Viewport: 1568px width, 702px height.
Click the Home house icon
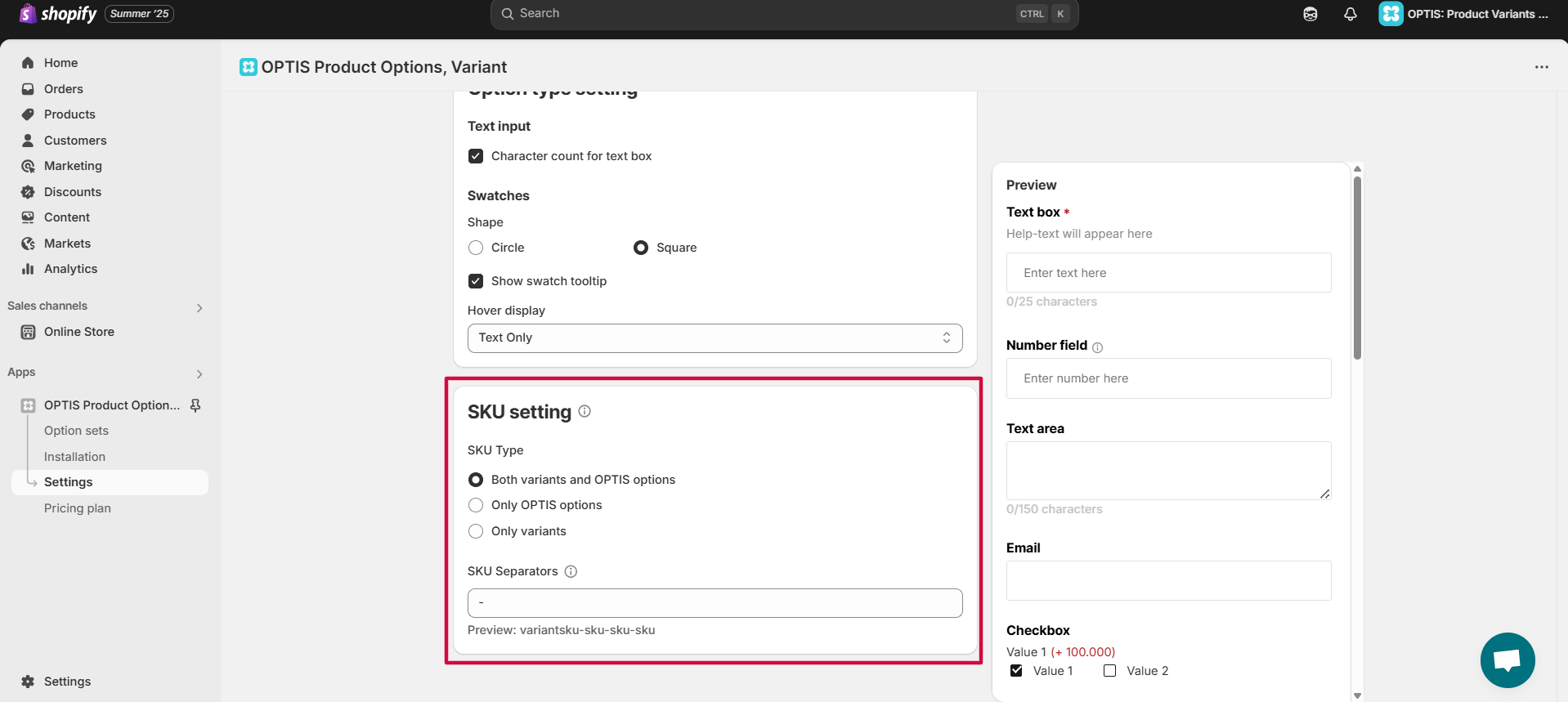tap(28, 63)
